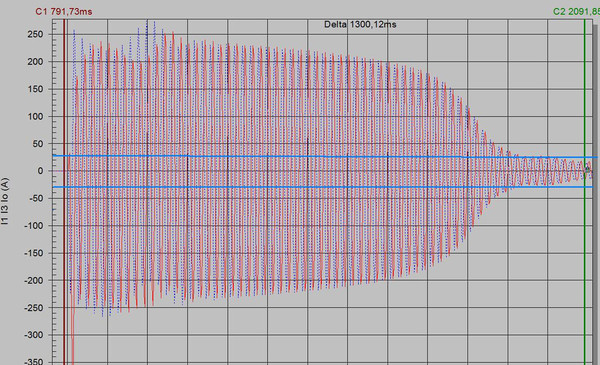
Task: Click the -100 tick label on Y axis
Action: 34,226
